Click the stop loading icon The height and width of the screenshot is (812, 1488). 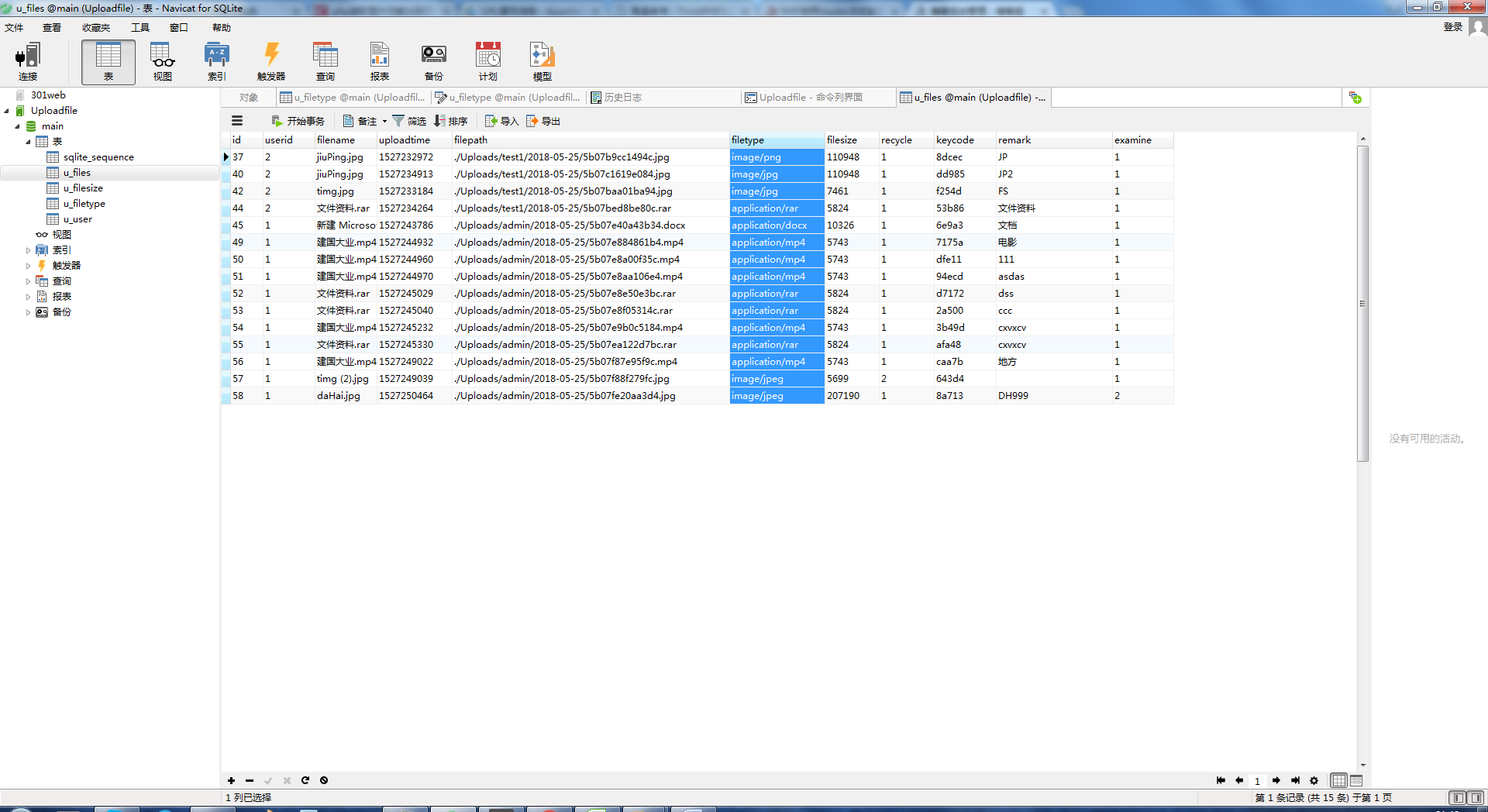point(324,780)
